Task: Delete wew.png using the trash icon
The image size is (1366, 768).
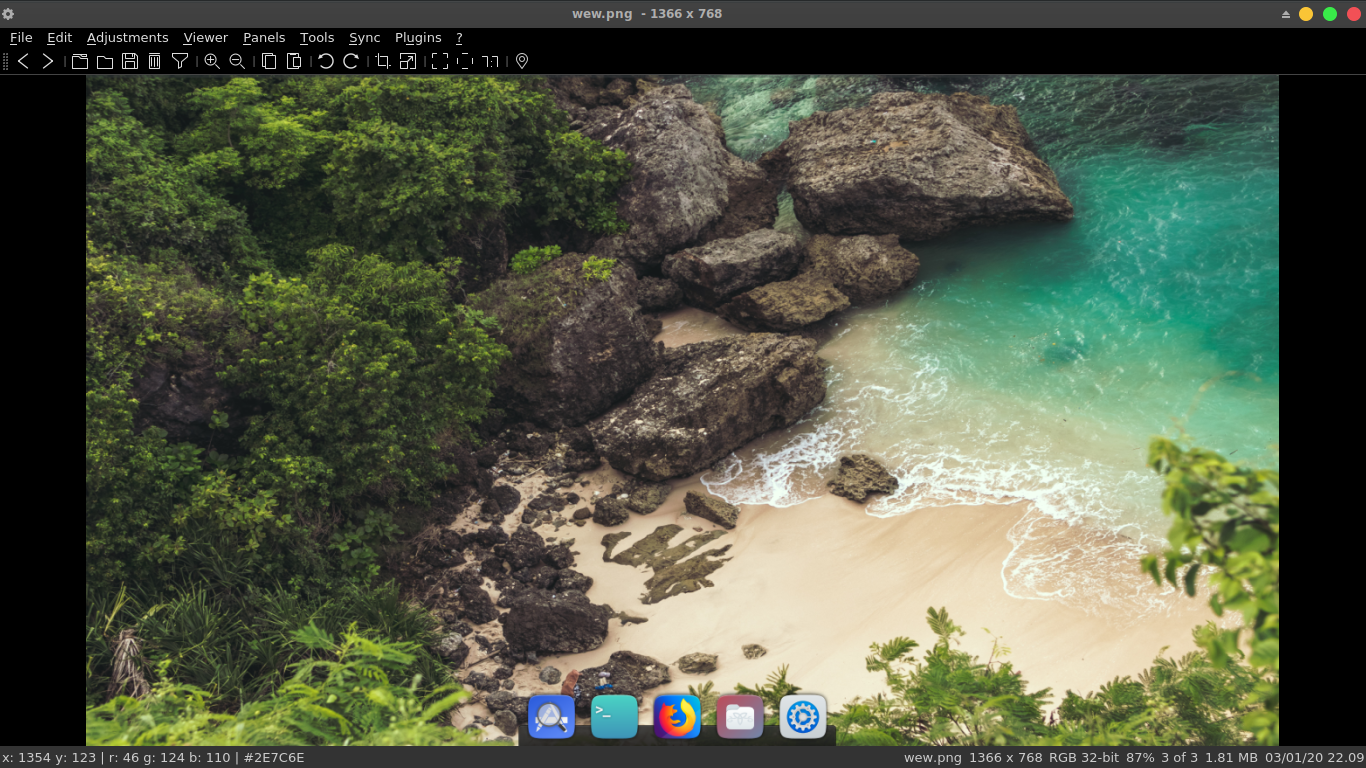Action: click(x=154, y=61)
